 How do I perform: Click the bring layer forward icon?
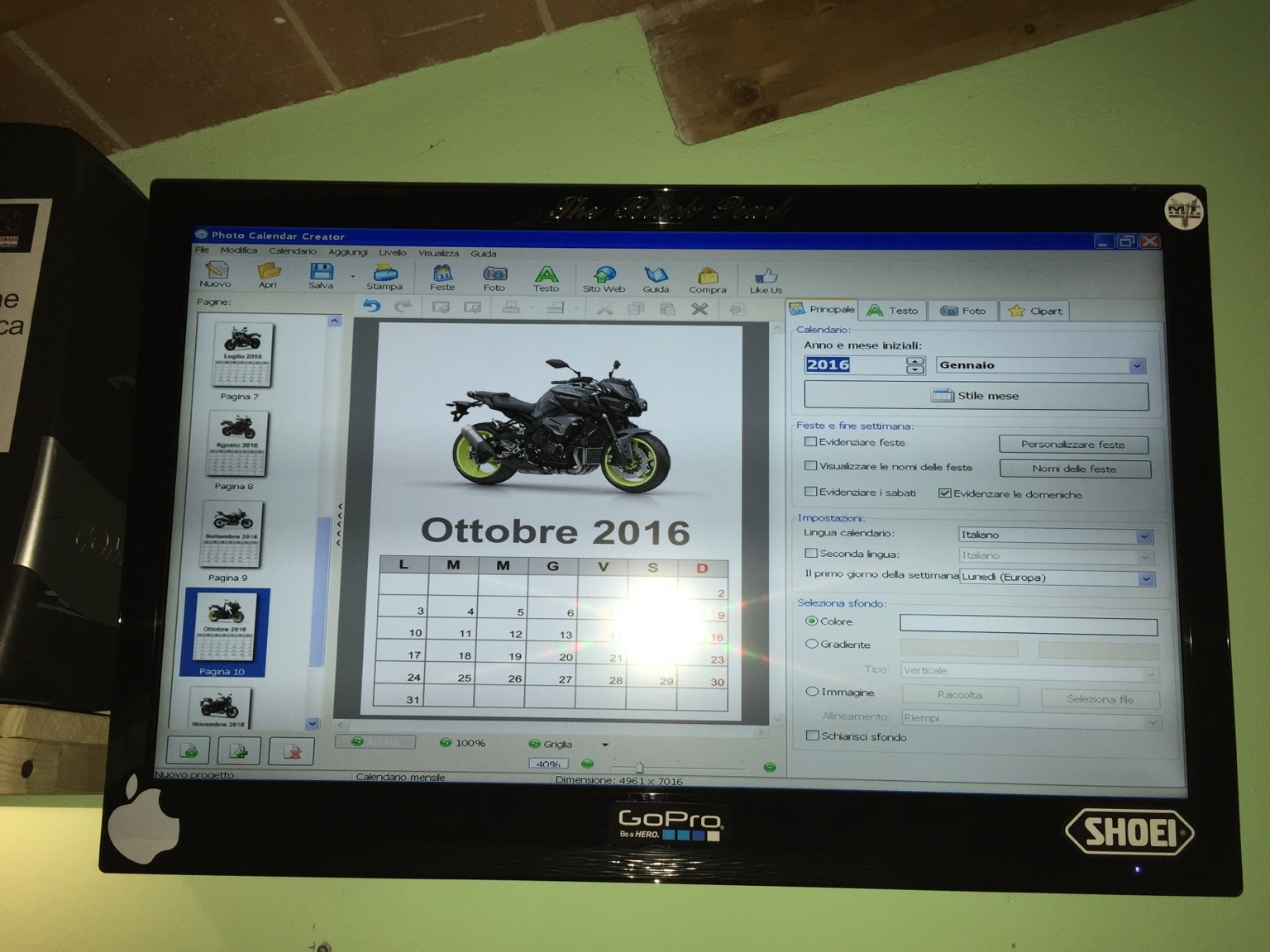(441, 307)
